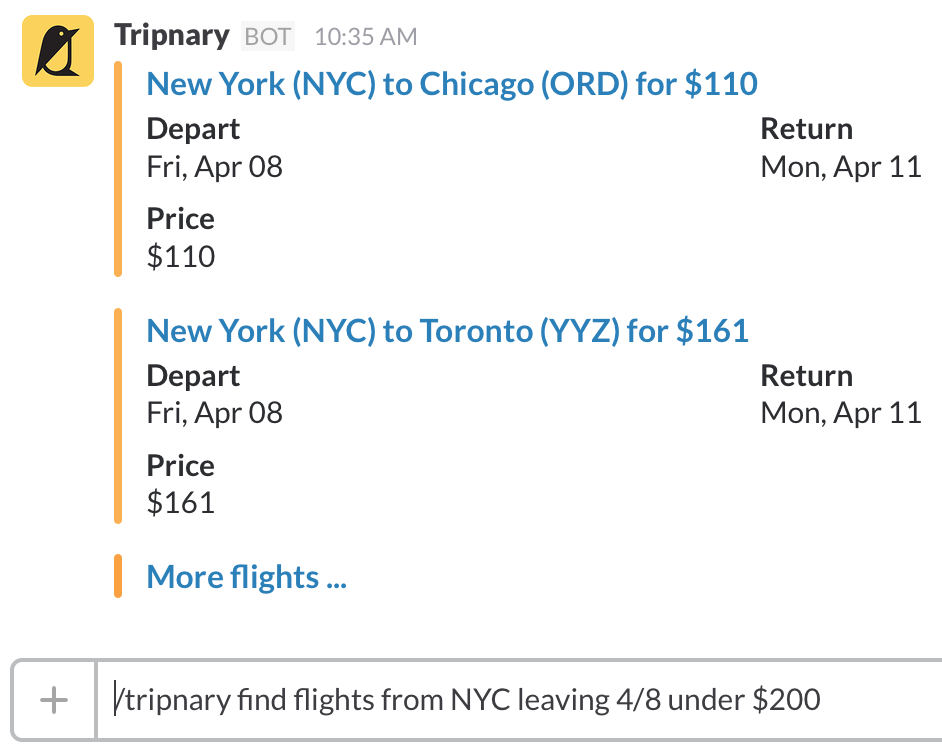
Task: Click Mon, Apr 11 in Toronto result
Action: [x=840, y=413]
